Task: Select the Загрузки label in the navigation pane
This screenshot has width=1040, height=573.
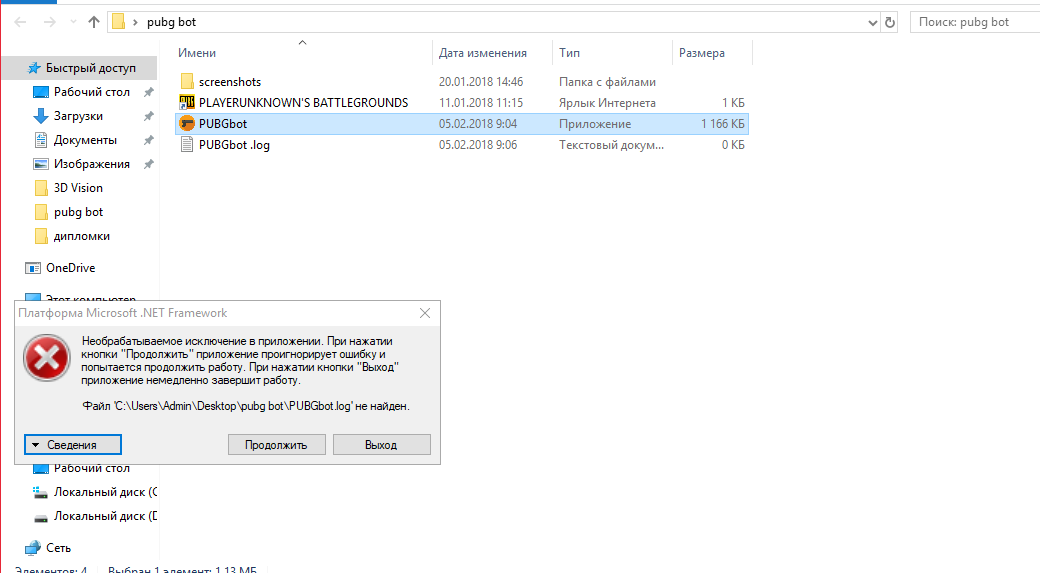Action: tap(78, 116)
